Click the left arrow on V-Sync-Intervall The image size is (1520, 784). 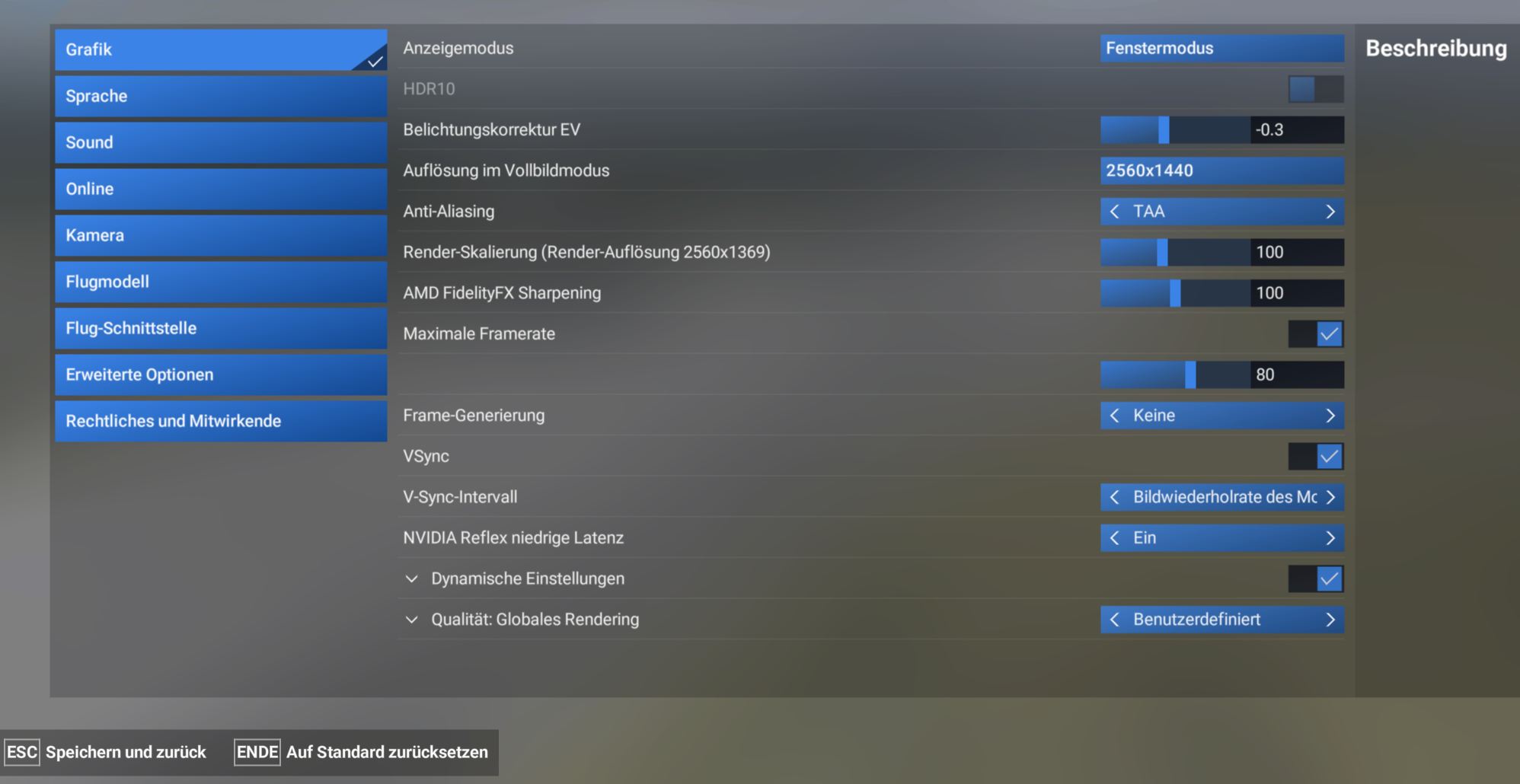coord(1114,497)
